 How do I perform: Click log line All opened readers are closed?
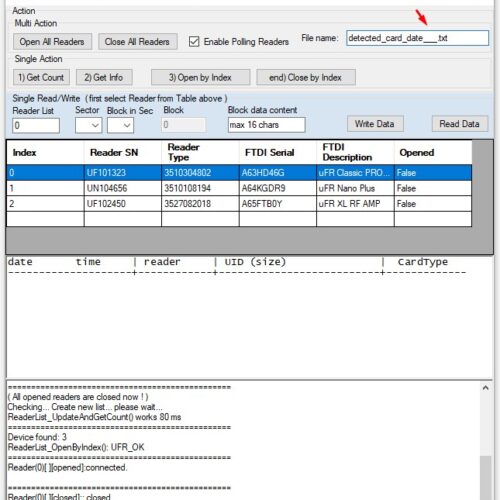tap(78, 397)
